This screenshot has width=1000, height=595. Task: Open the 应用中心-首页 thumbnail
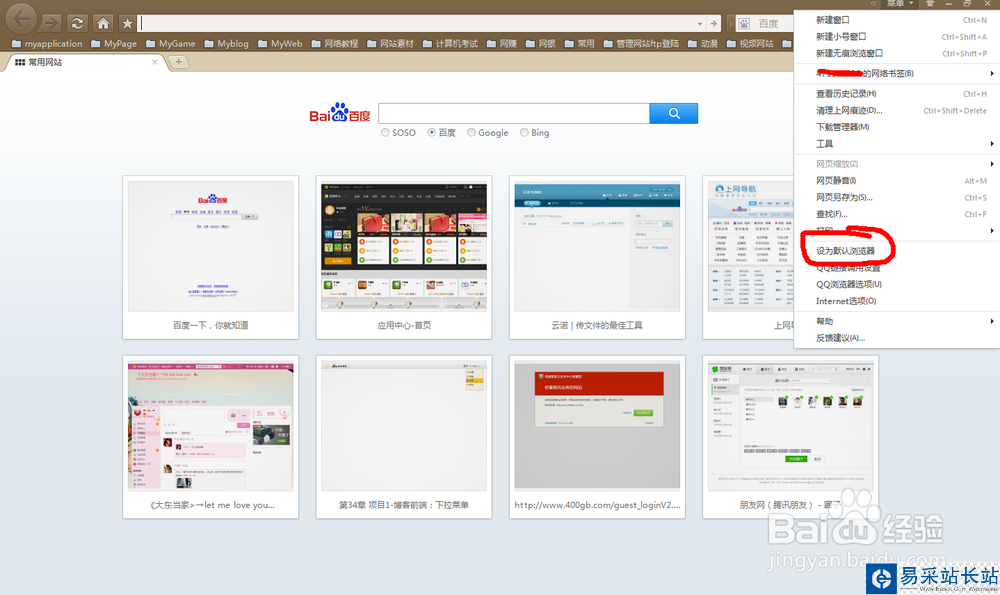click(x=404, y=258)
